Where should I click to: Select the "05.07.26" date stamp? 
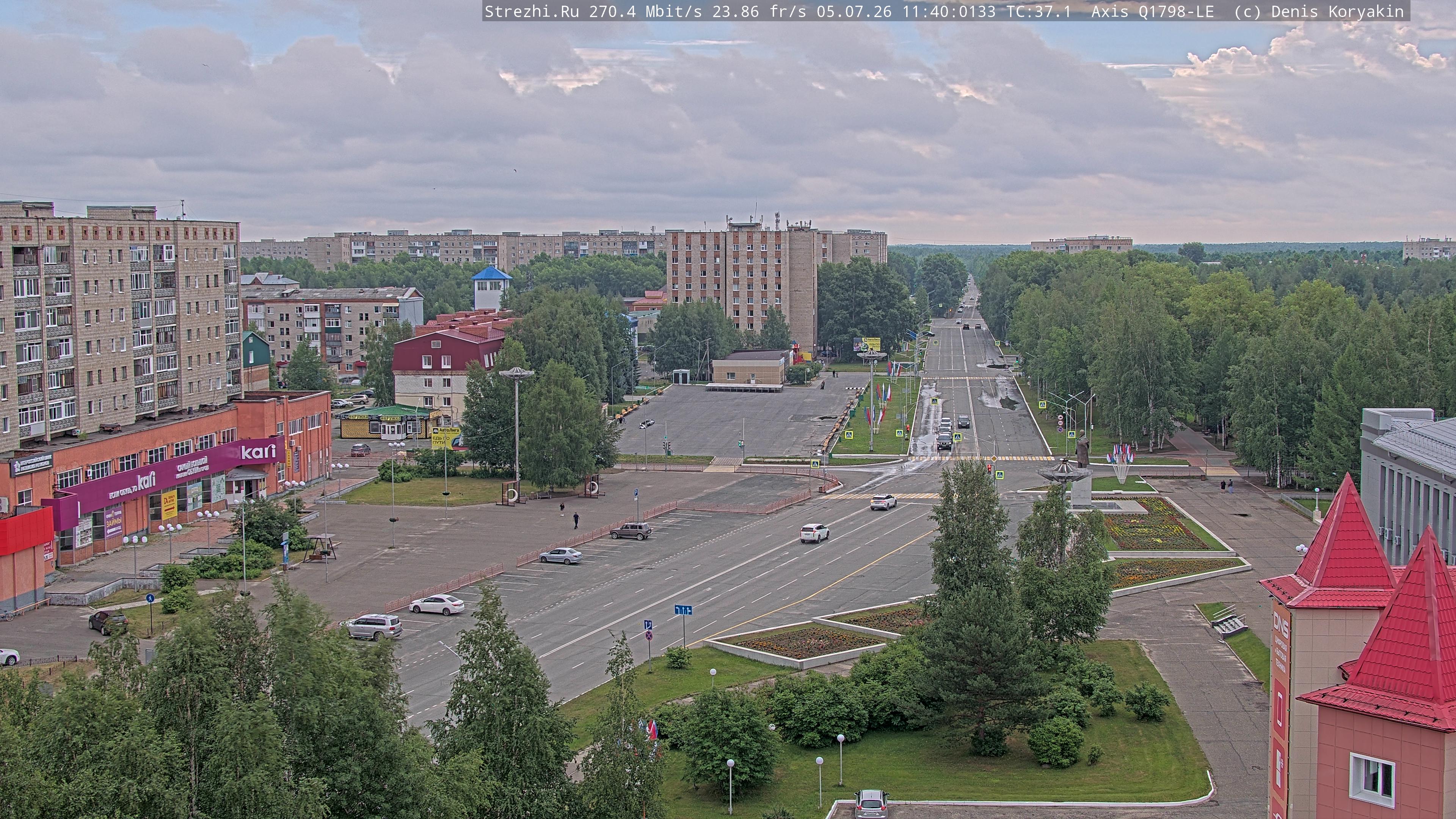coord(854,12)
